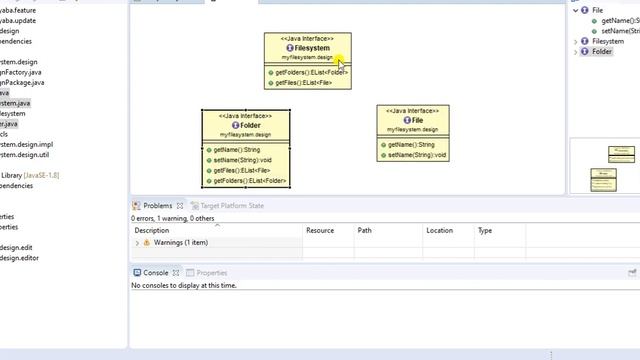The height and width of the screenshot is (360, 640).
Task: Sort by the Resource column header
Action: click(x=320, y=230)
